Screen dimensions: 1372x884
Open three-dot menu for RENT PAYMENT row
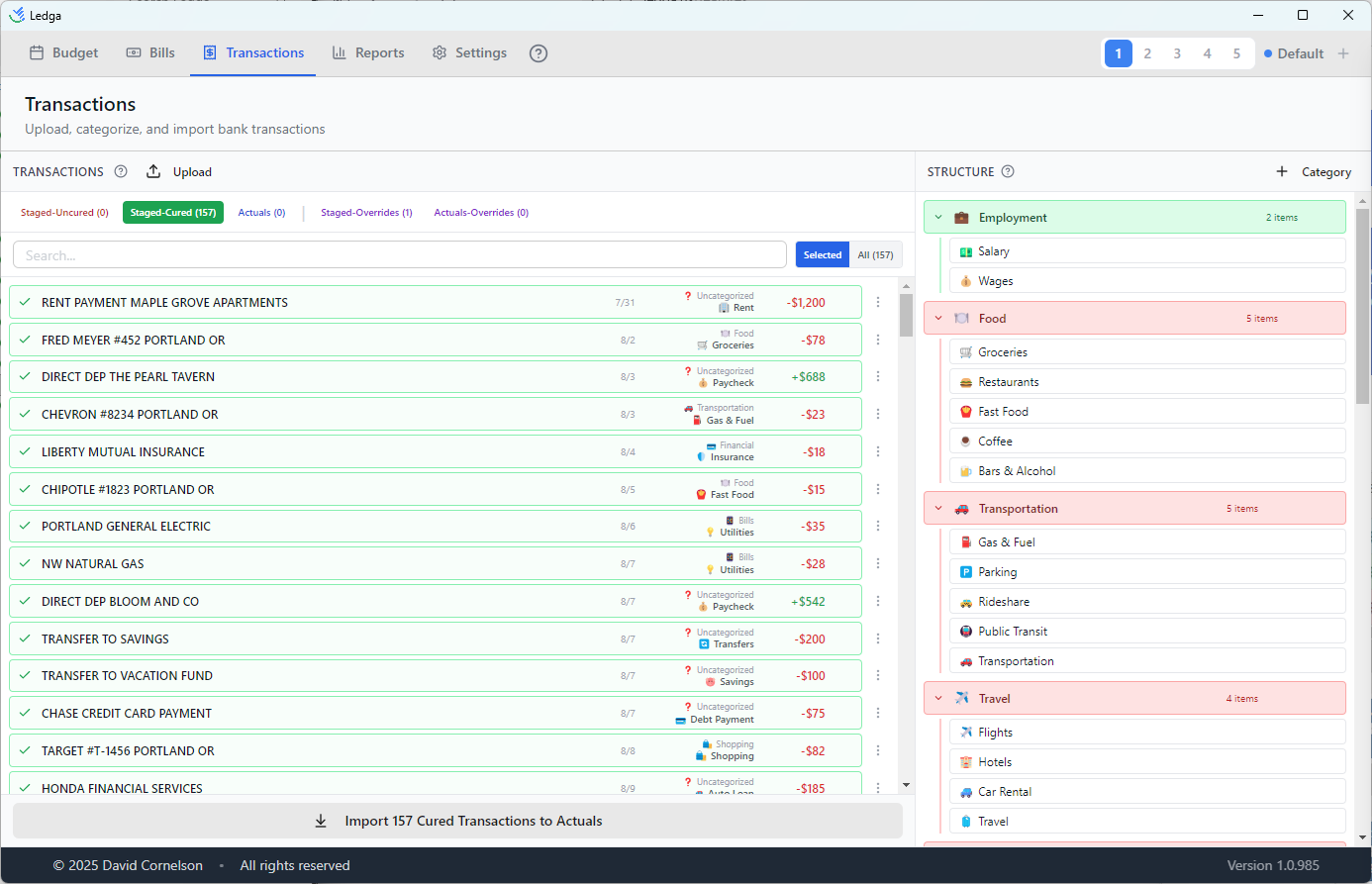coord(878,302)
